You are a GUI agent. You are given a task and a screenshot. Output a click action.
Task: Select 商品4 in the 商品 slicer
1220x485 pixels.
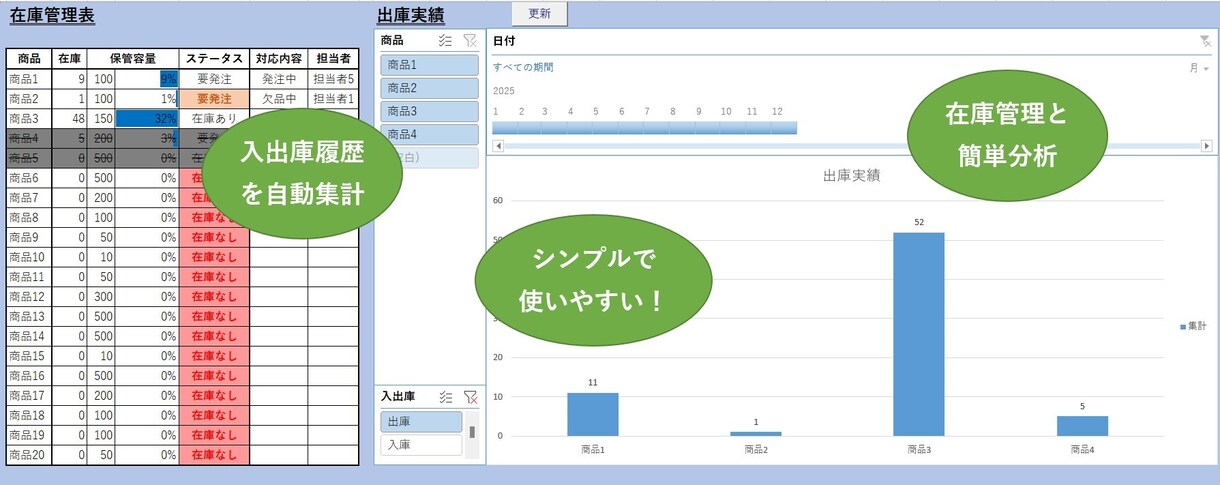(x=430, y=134)
